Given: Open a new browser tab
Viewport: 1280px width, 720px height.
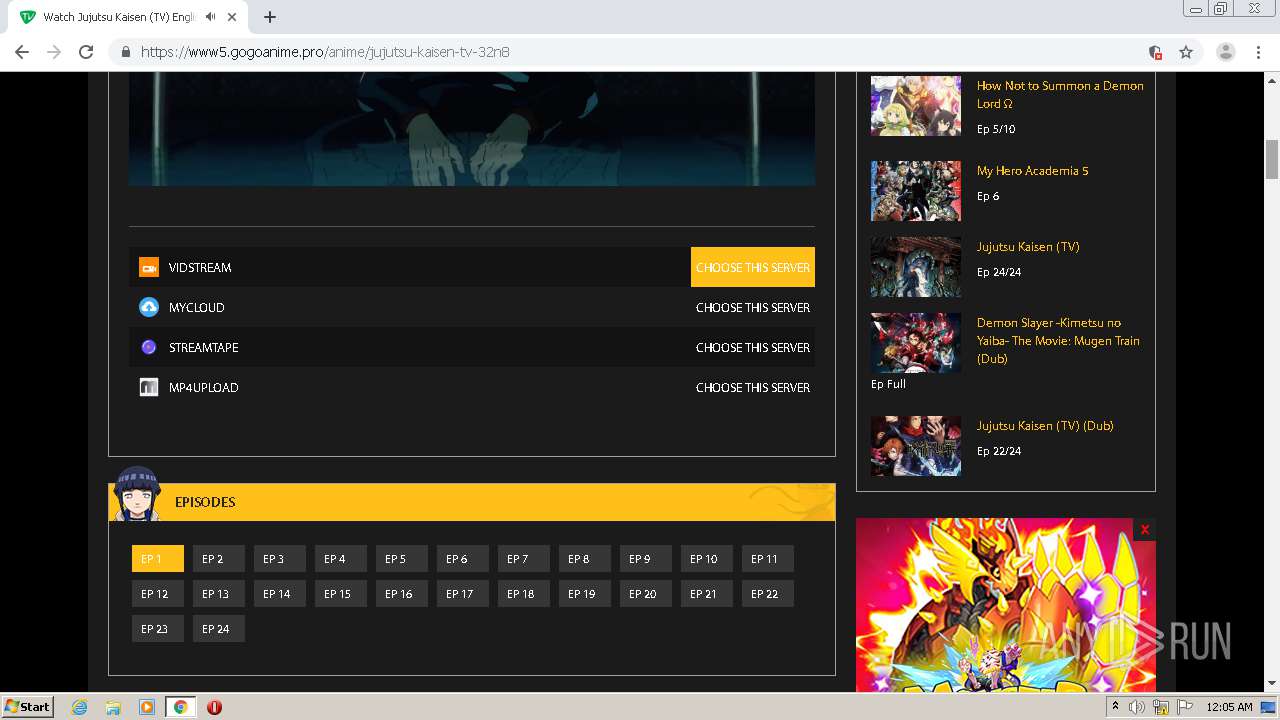Looking at the screenshot, I should click(x=269, y=17).
